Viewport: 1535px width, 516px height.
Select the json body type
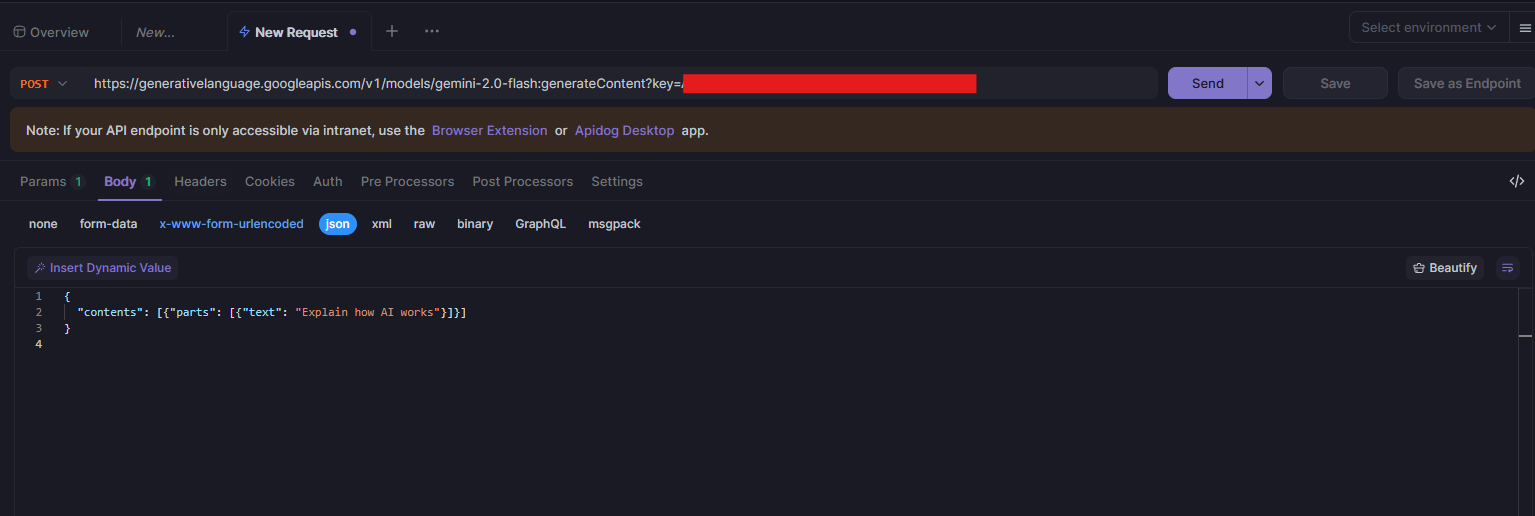[338, 224]
